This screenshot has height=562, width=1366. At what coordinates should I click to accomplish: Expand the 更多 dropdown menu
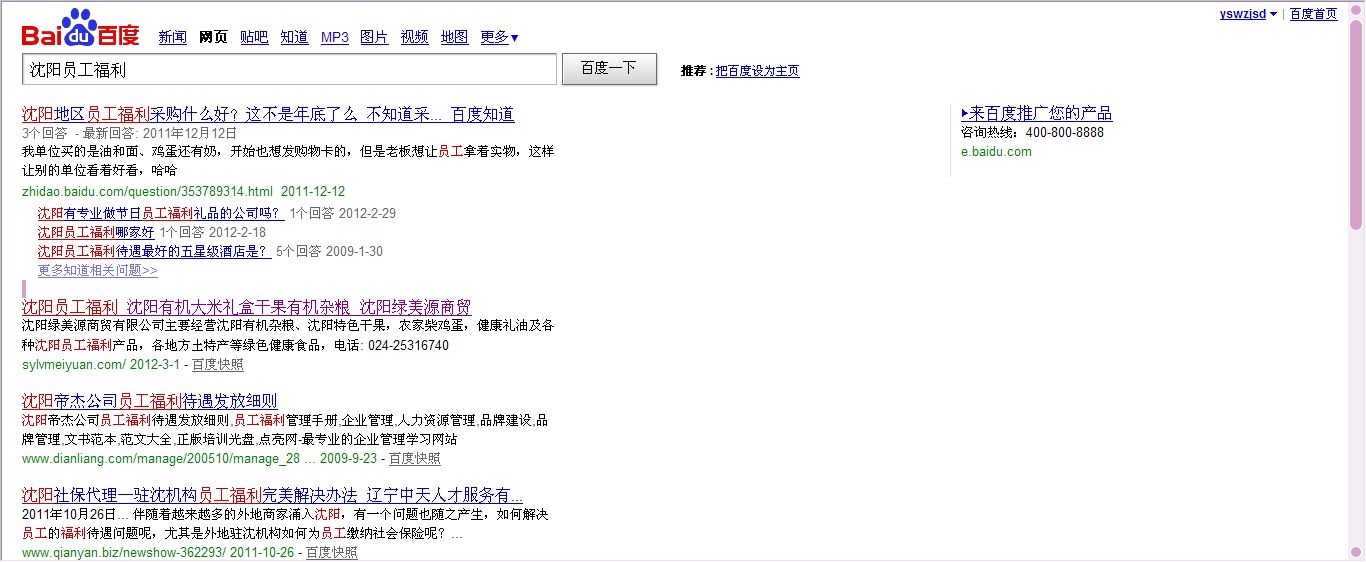(x=499, y=38)
